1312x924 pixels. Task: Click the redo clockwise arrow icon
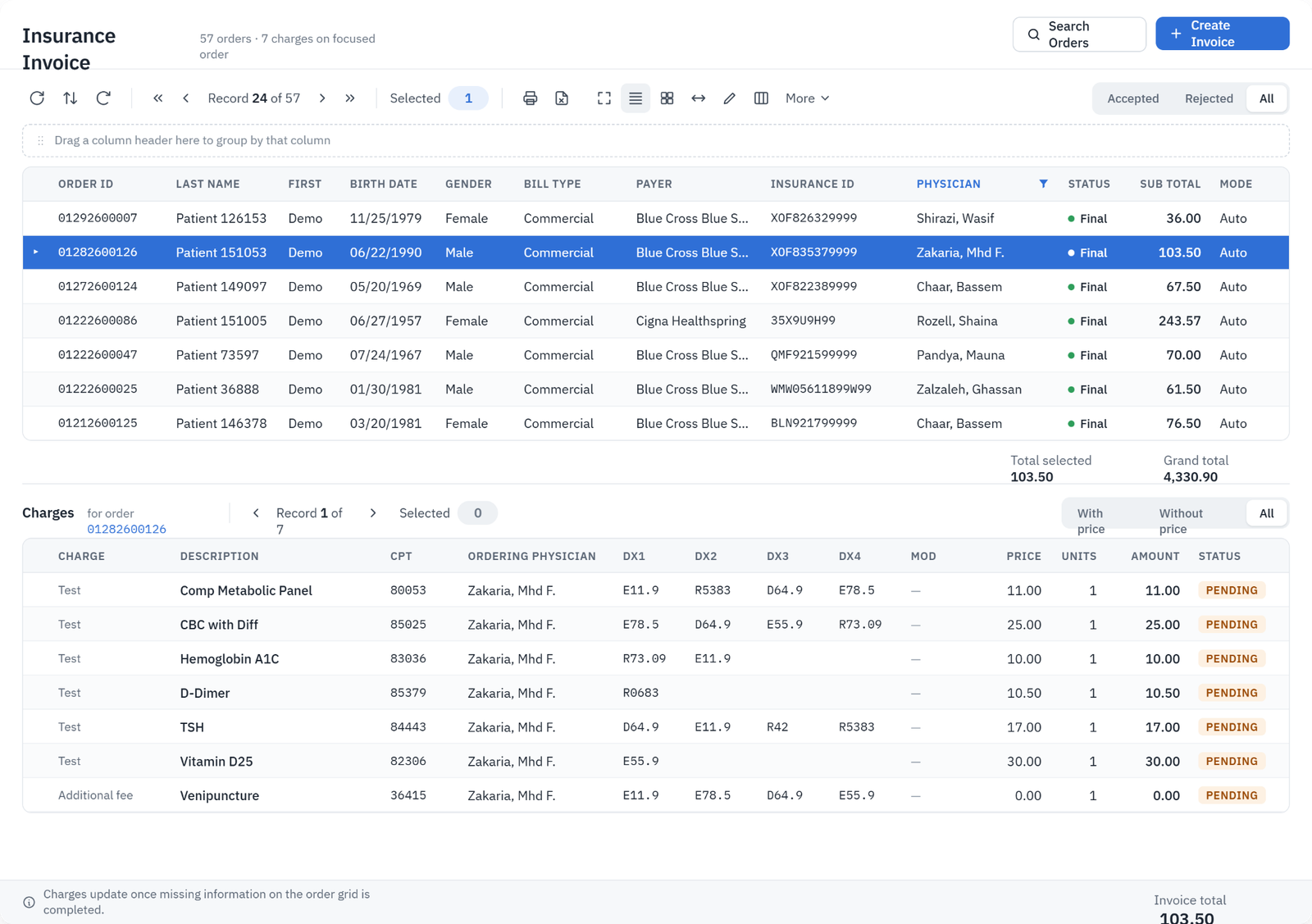[103, 98]
